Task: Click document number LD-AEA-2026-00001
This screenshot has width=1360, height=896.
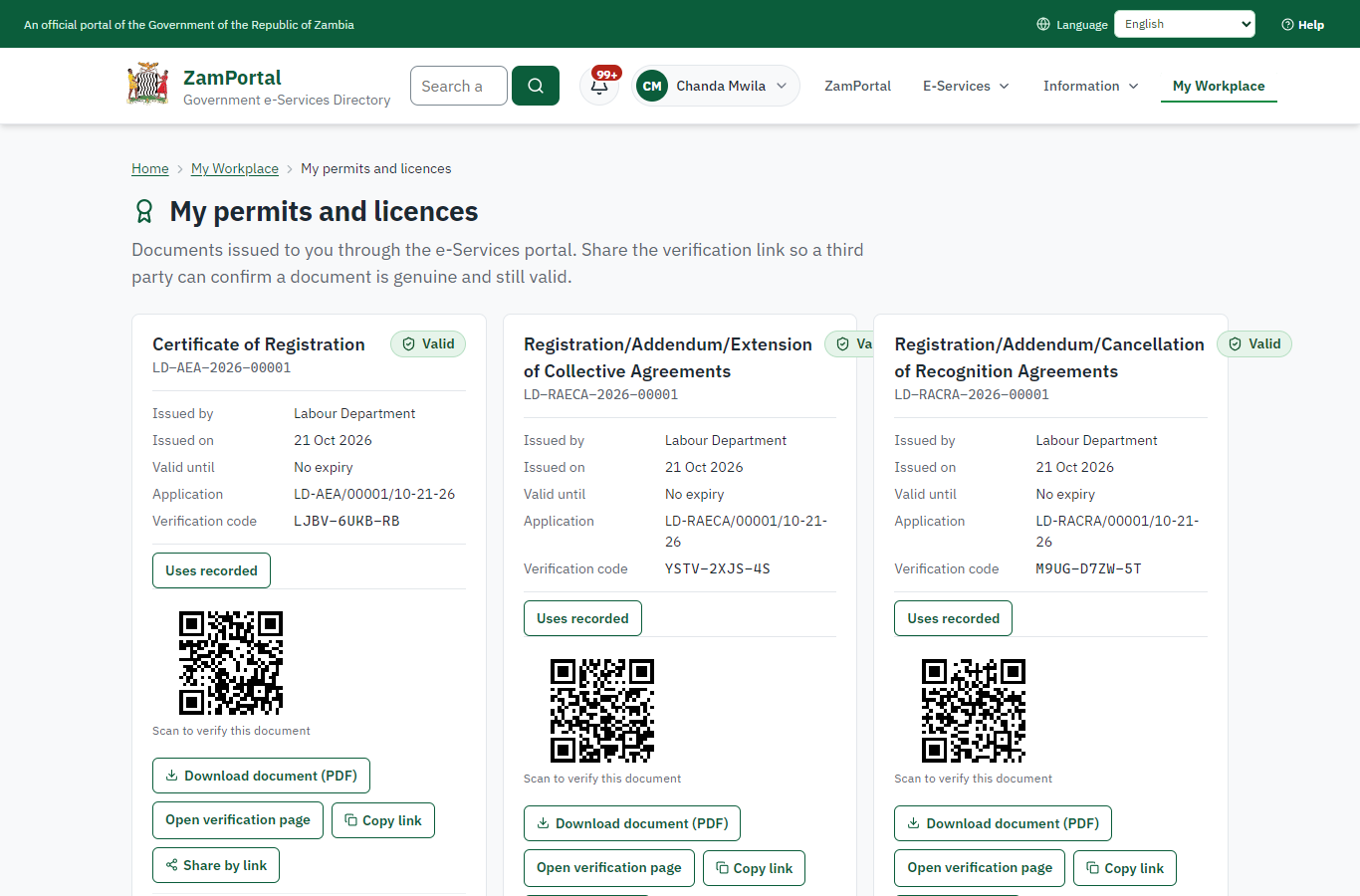Action: coord(222,367)
